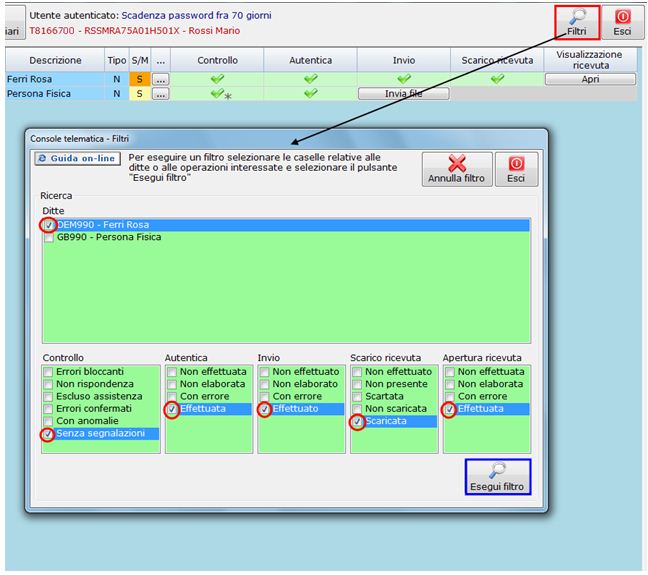Viewport: 648px width, 575px height.
Task: Check Non rispondenza under Controllo
Action: point(48,384)
